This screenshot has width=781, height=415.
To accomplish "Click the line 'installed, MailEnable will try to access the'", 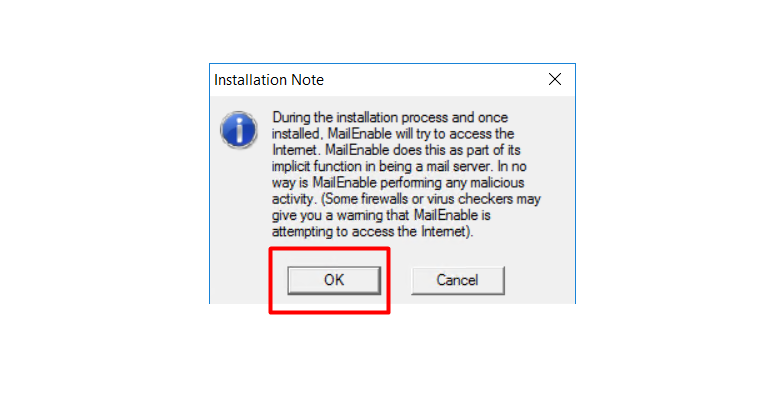I will [393, 134].
